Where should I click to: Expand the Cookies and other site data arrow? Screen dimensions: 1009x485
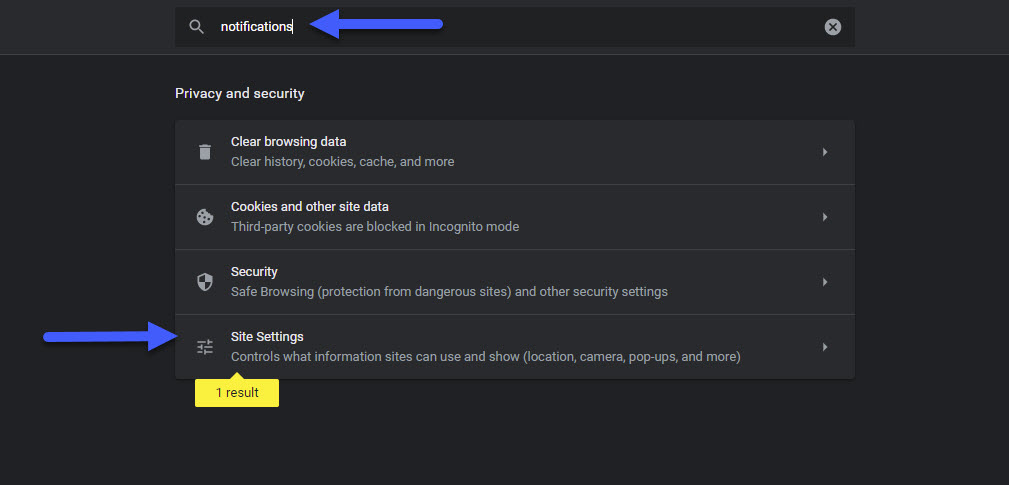(x=824, y=217)
